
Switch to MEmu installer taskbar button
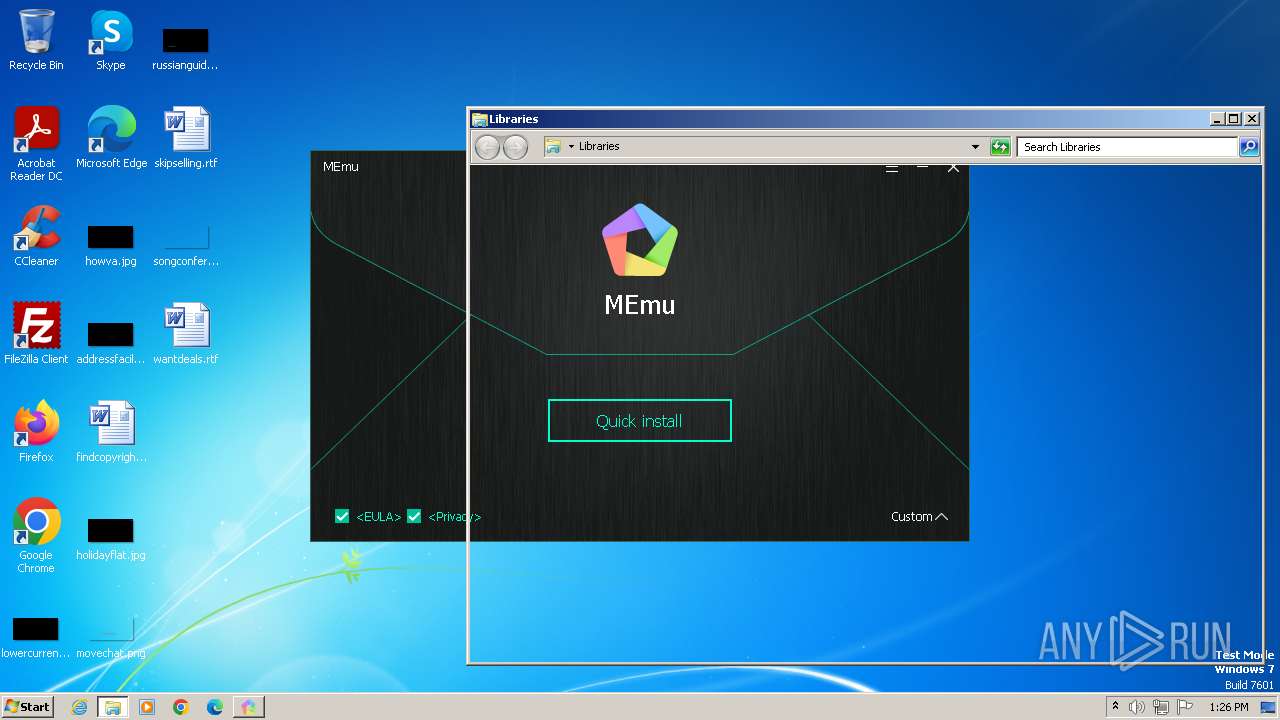(248, 707)
